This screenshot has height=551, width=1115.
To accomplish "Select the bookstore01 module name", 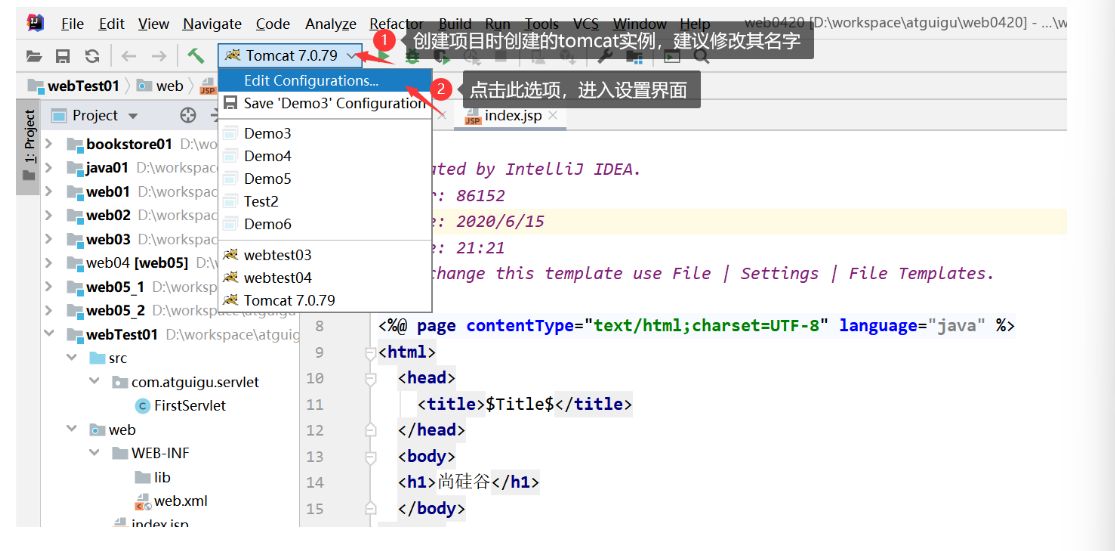I will (x=129, y=144).
